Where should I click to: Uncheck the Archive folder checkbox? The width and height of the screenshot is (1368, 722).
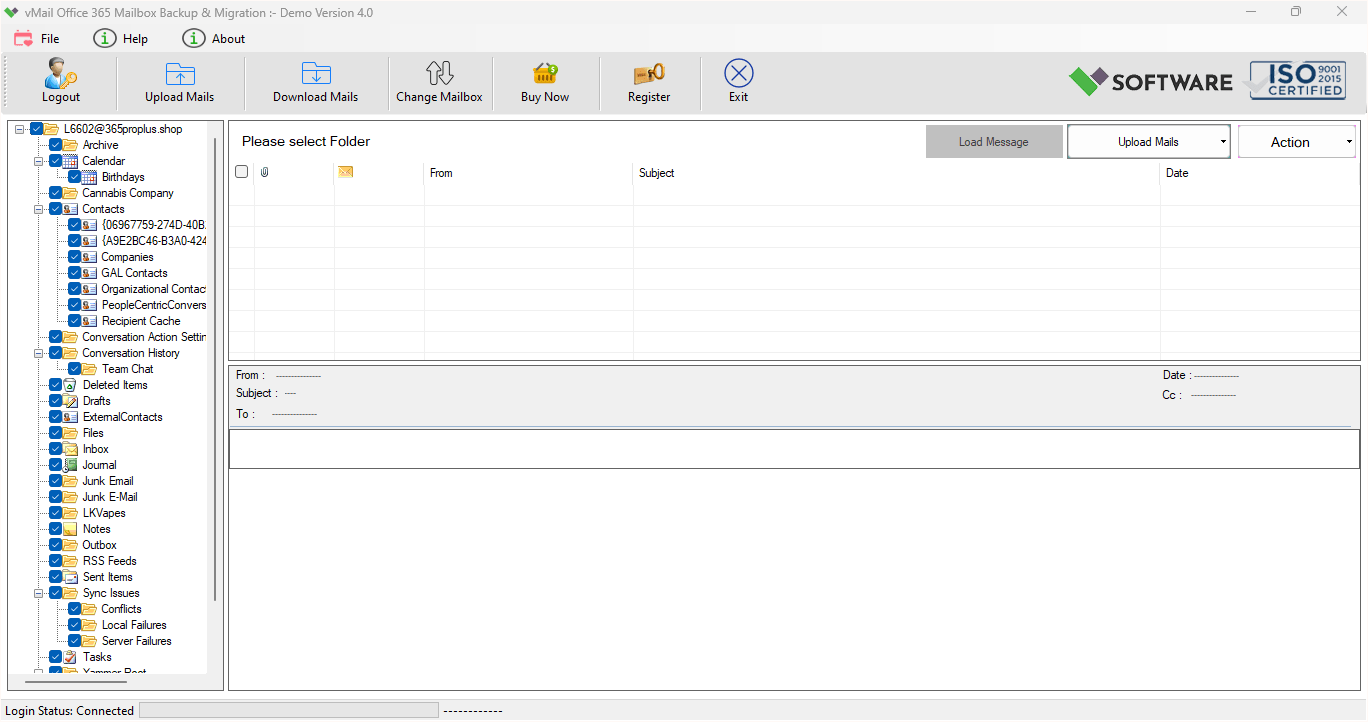click(x=55, y=145)
